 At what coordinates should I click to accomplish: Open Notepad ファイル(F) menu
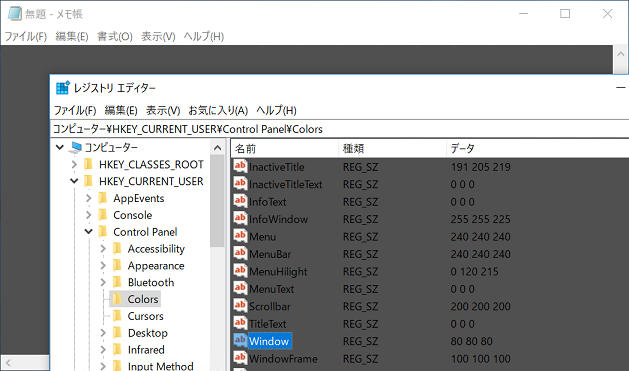(26, 36)
